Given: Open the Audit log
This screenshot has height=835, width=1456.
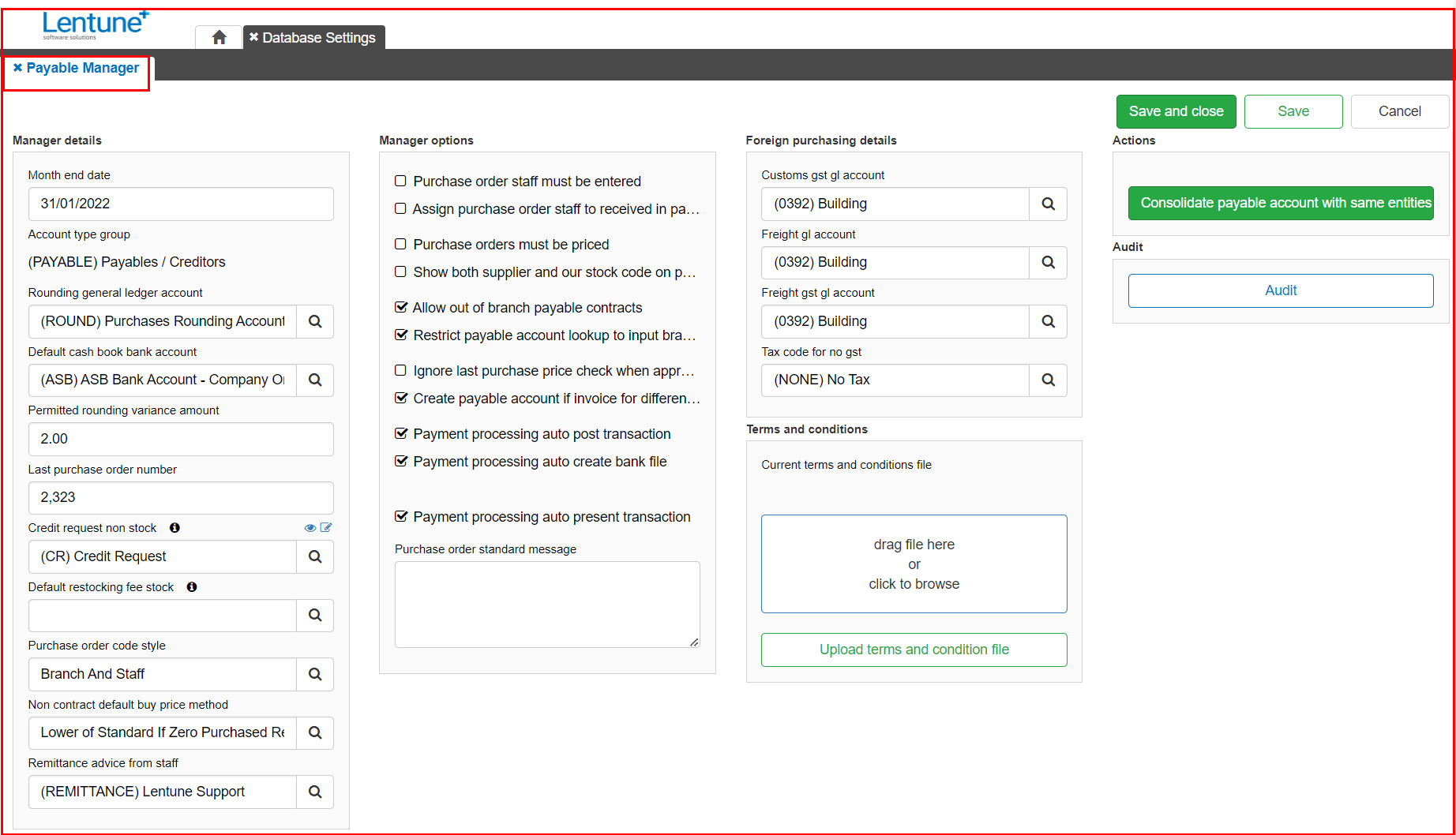Looking at the screenshot, I should click(1280, 290).
